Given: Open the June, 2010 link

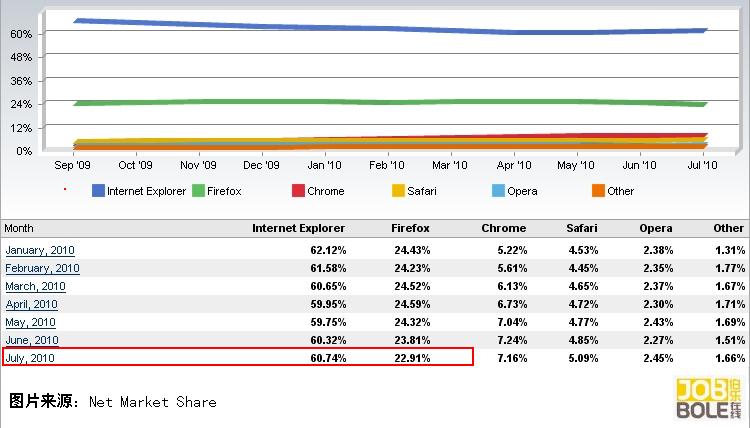Looking at the screenshot, I should tap(32, 340).
